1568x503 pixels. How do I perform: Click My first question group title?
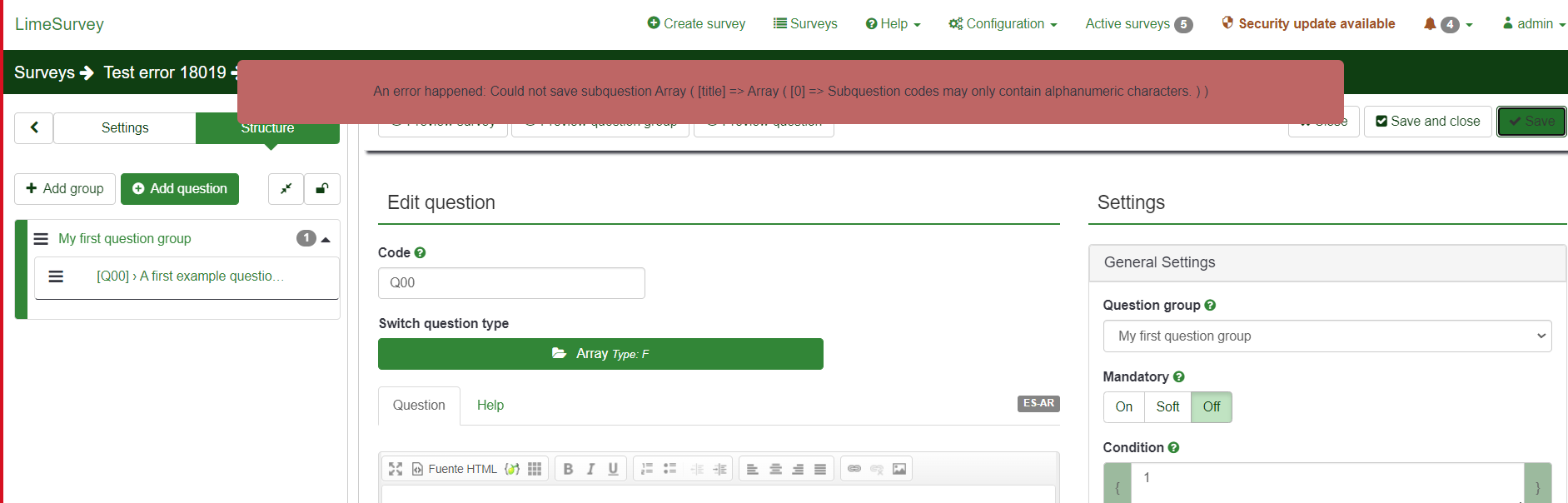[x=124, y=239]
